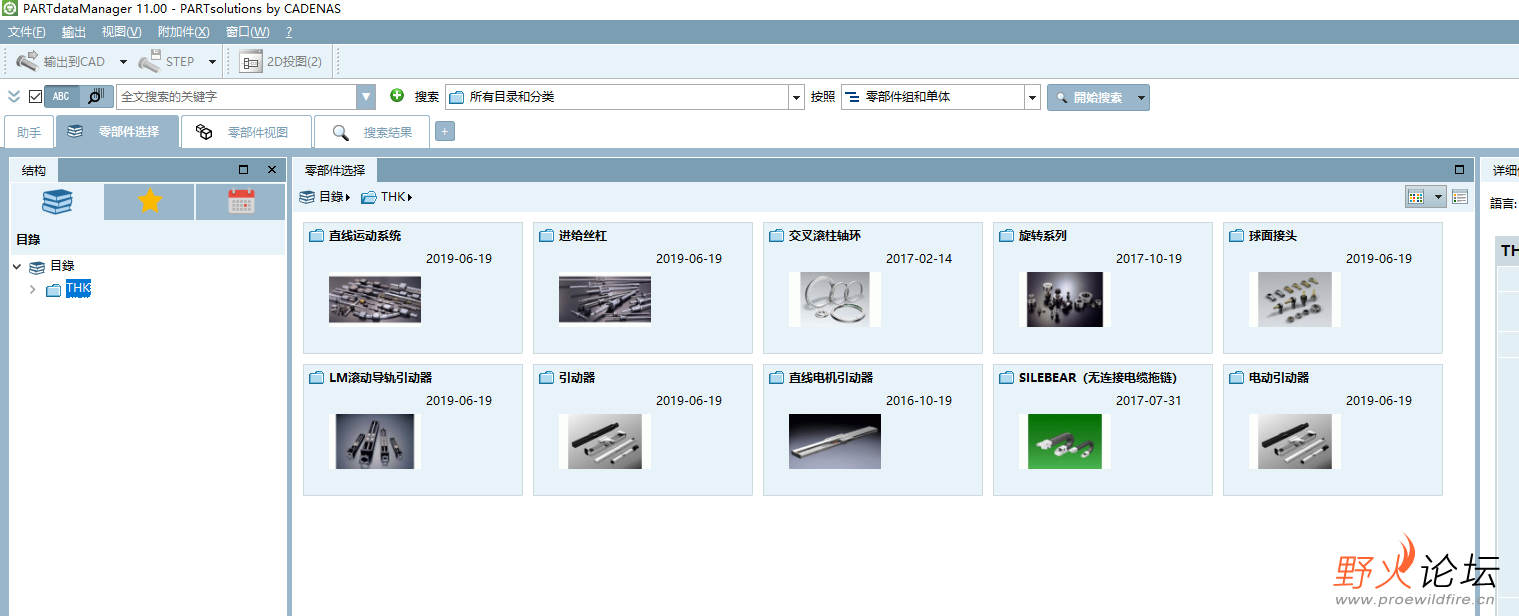
Task: Click the 球面接头 folder icon
Action: pos(1236,236)
